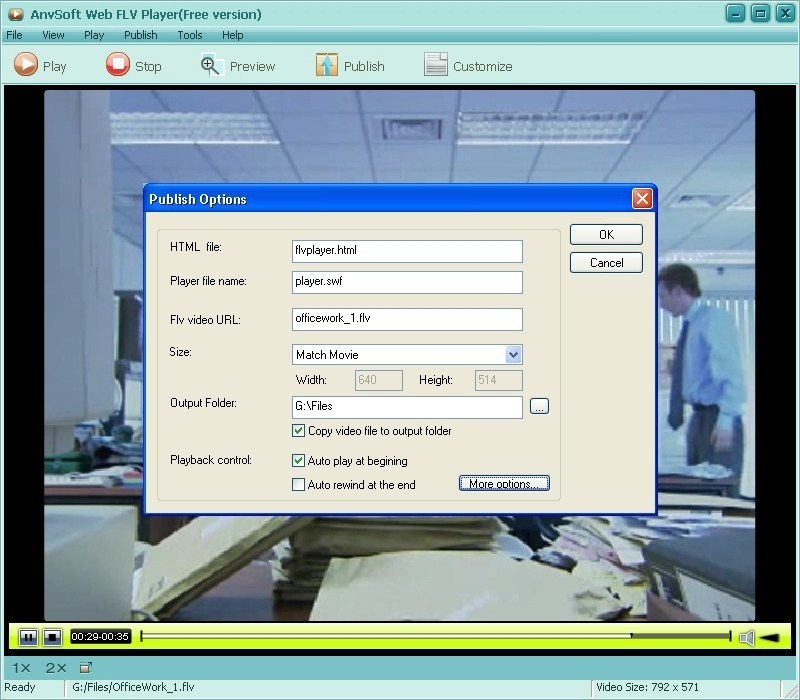Image resolution: width=800 pixels, height=700 pixels.
Task: Open the Publish menu
Action: tap(140, 34)
